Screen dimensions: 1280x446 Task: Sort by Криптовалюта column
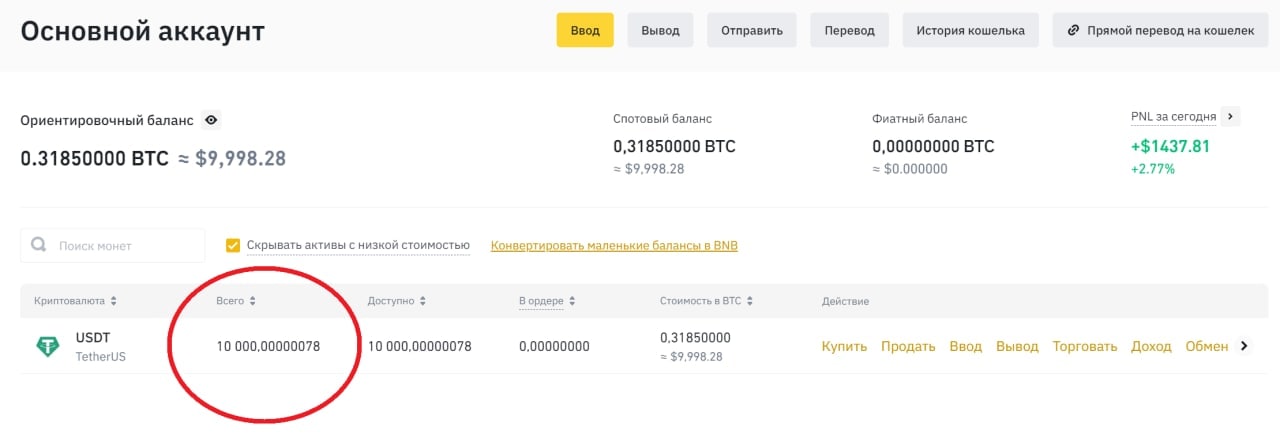click(x=114, y=301)
